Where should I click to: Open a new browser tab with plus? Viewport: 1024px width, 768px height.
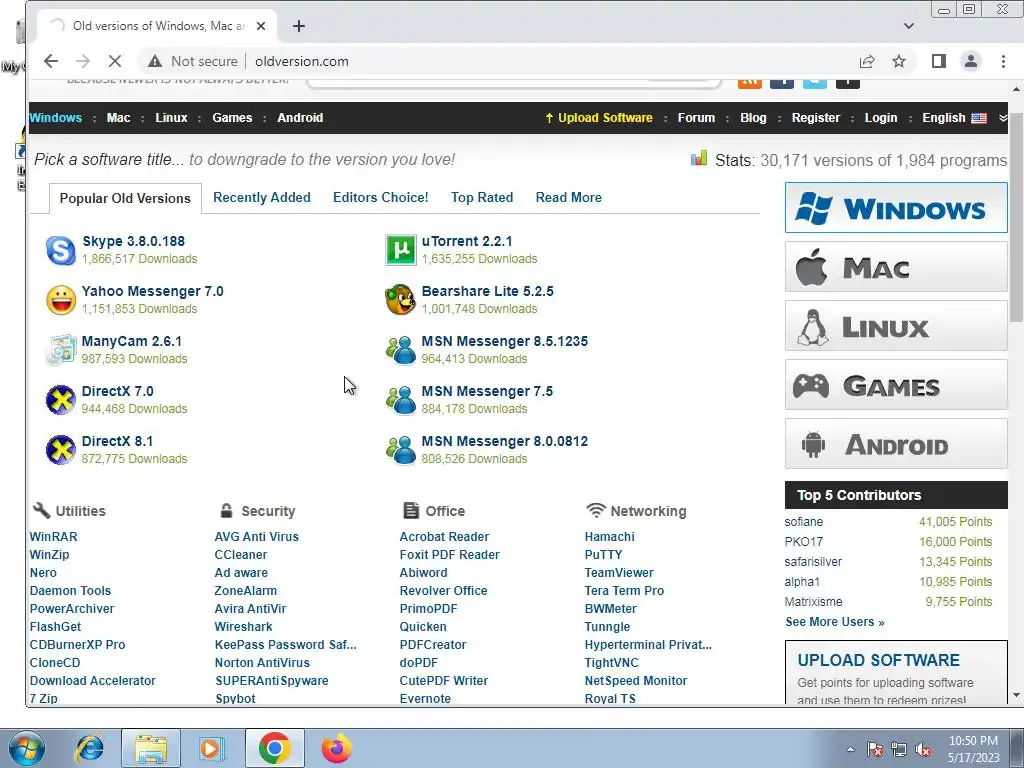[298, 26]
